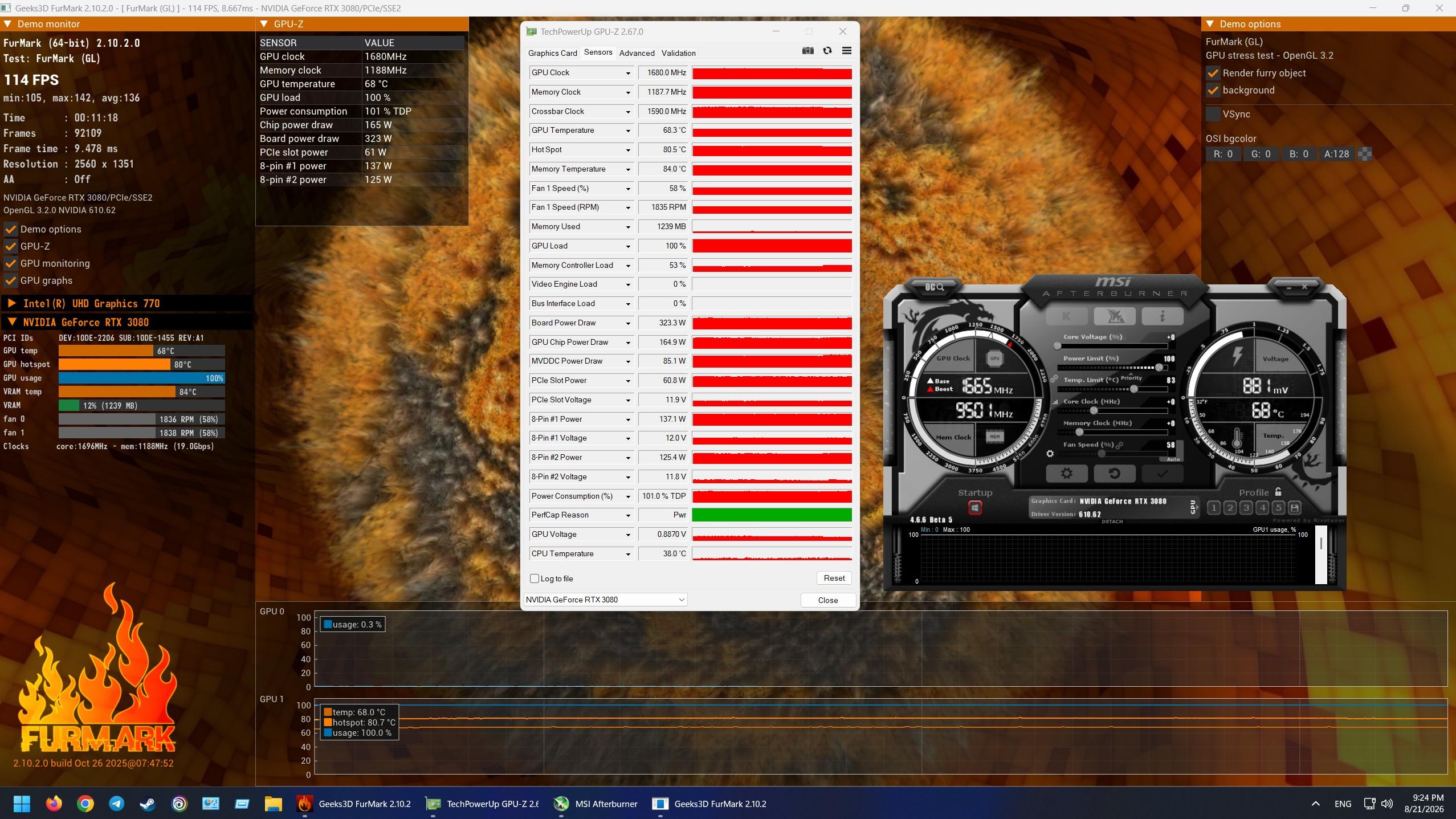Collapse the Demo monitor panel
The height and width of the screenshot is (819, 1456).
(x=8, y=24)
